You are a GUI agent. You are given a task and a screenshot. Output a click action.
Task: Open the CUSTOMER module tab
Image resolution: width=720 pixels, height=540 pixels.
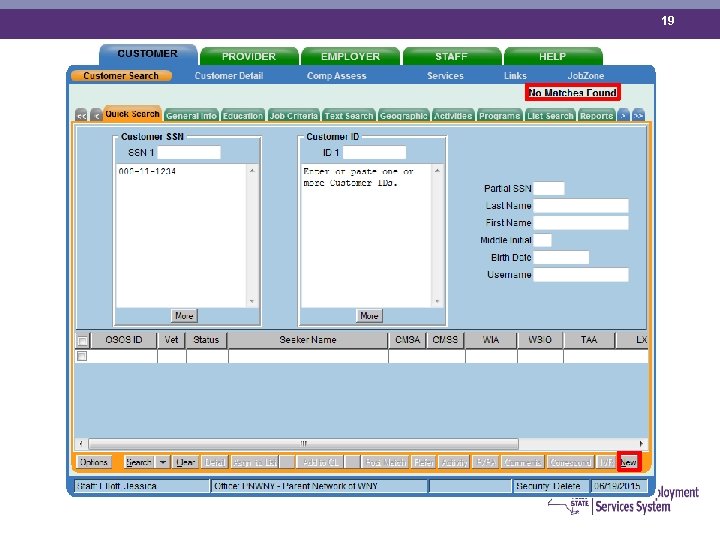coord(148,54)
